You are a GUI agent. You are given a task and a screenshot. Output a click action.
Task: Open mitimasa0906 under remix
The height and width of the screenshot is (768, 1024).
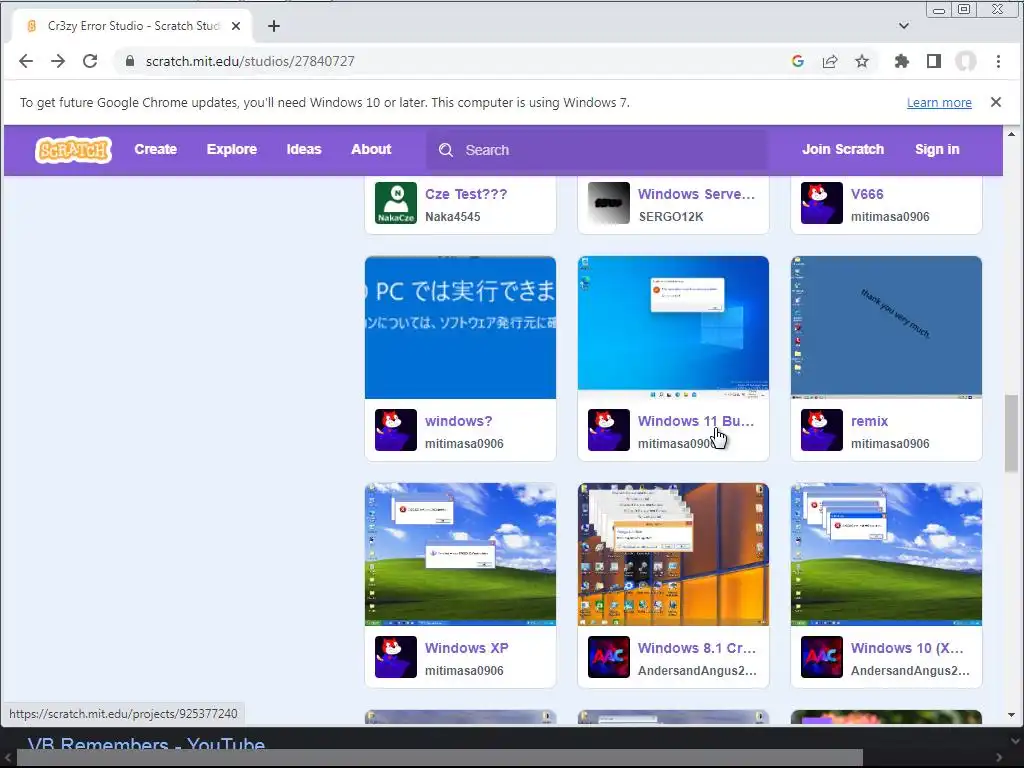[x=890, y=443]
